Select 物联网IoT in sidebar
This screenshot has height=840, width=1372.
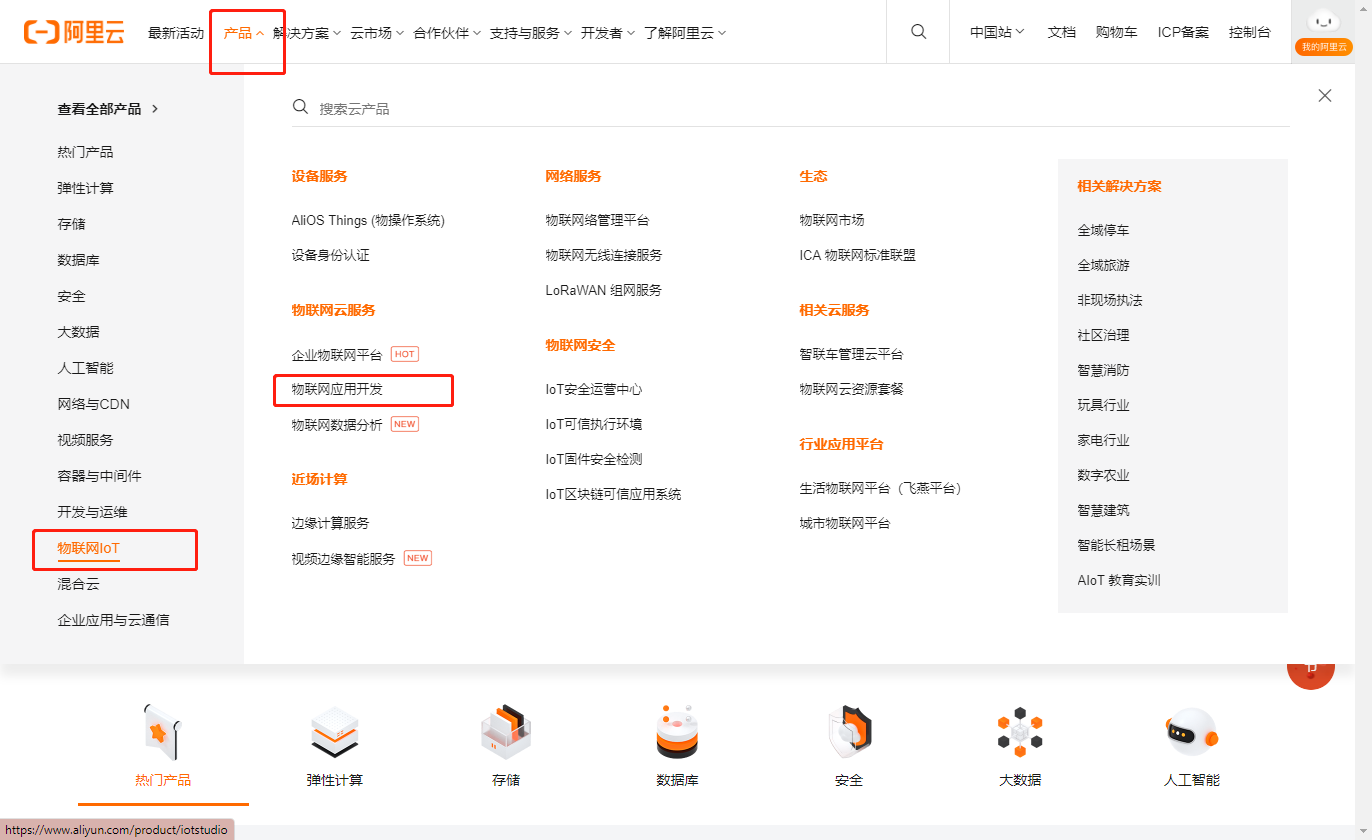89,548
